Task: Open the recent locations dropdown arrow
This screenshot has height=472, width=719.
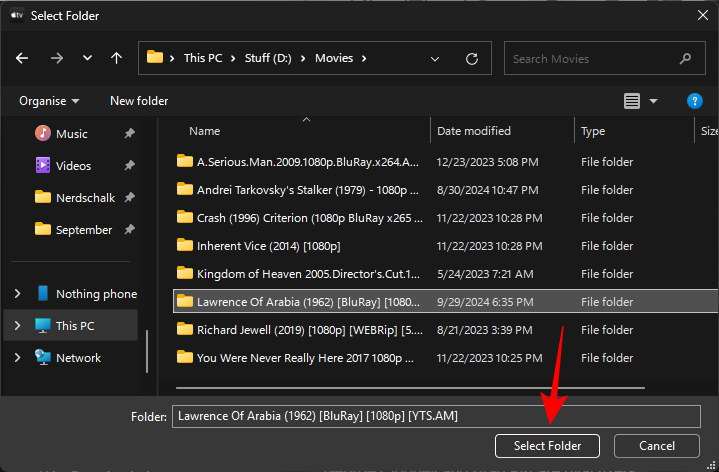Action: click(x=88, y=58)
